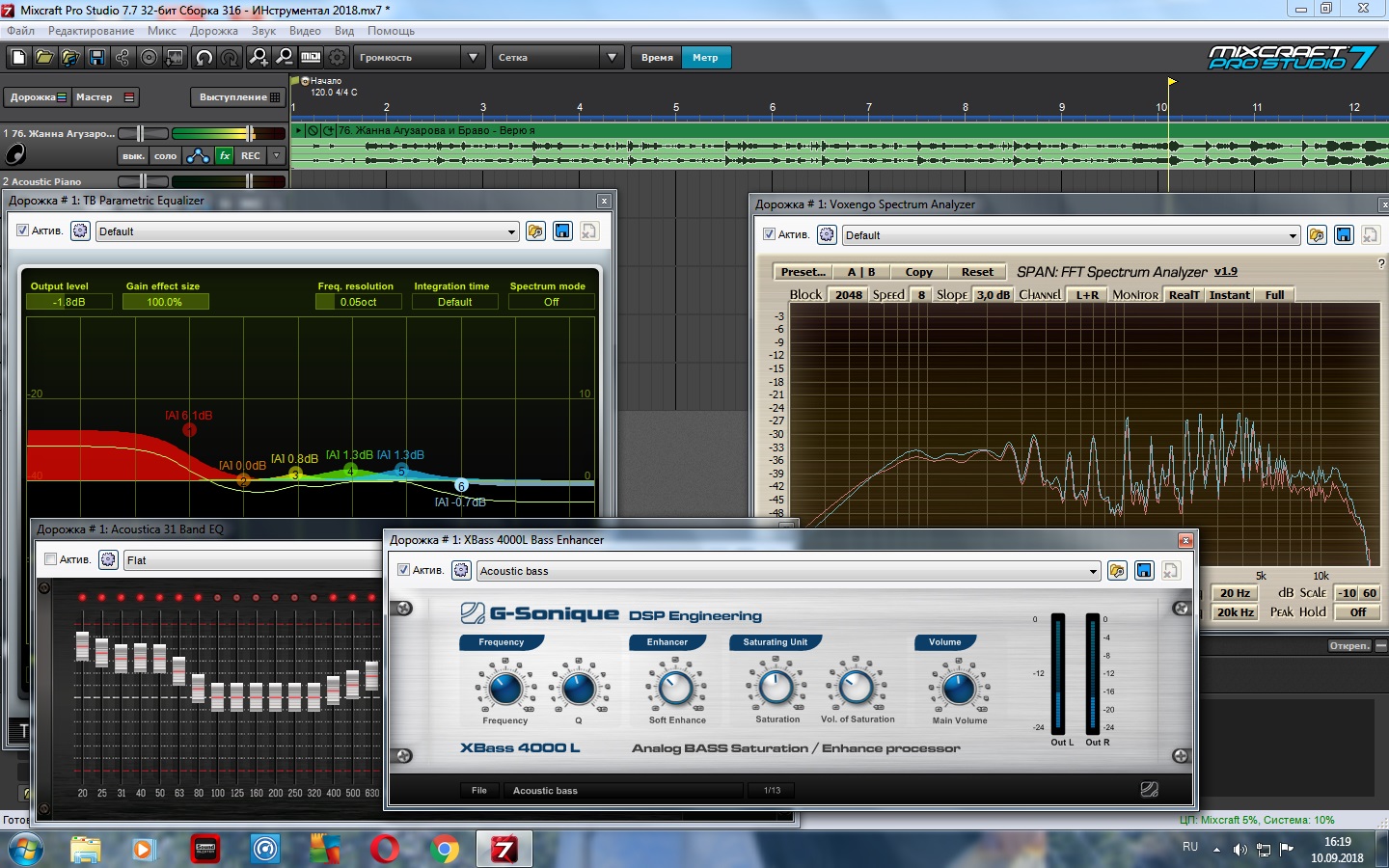Open Opera browser from taskbar
Viewport: 1389px width, 868px height.
385,849
